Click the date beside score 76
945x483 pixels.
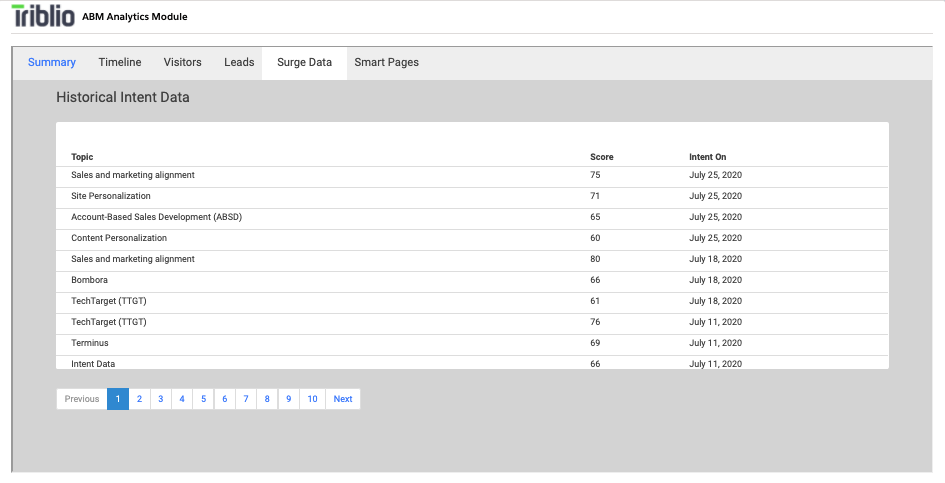tap(715, 322)
